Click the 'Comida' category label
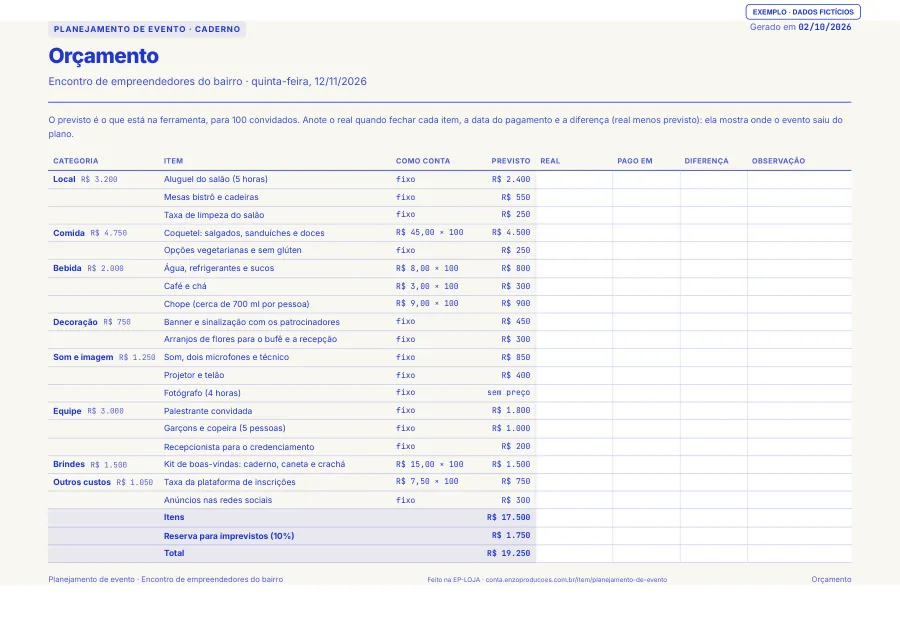This screenshot has width=900, height=637. [69, 233]
